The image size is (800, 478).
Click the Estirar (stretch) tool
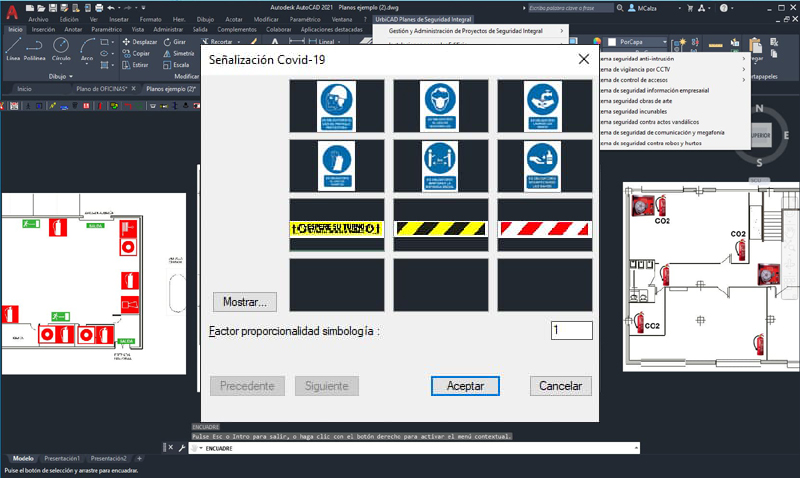tap(135, 65)
